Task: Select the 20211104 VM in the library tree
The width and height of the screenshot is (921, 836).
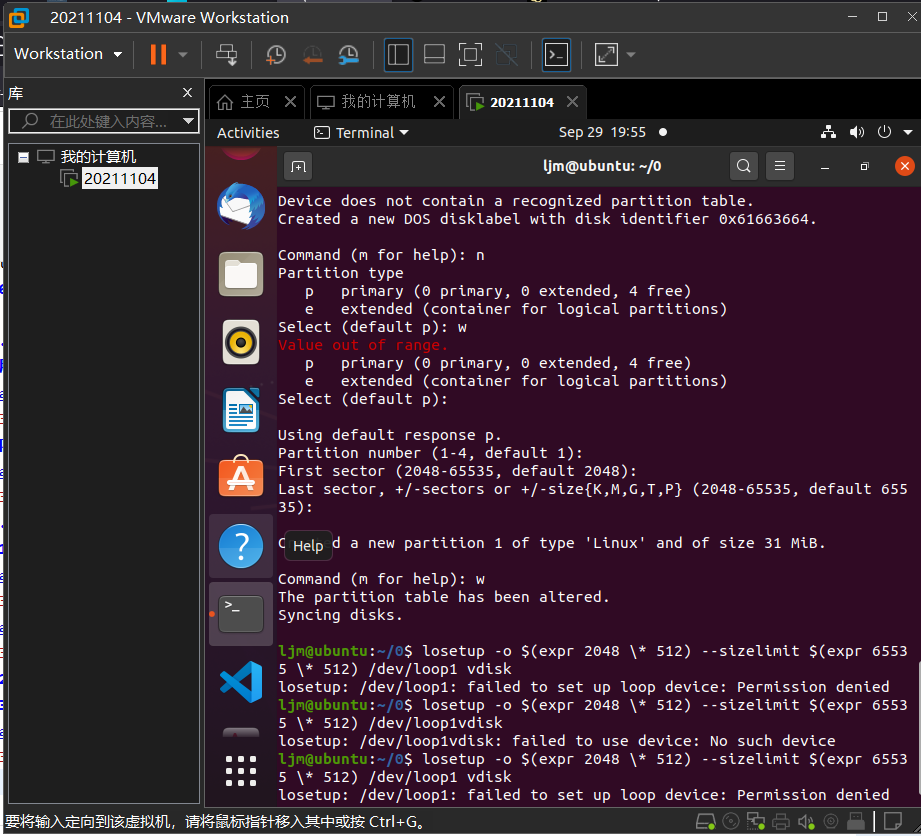Action: pyautogui.click(x=120, y=178)
